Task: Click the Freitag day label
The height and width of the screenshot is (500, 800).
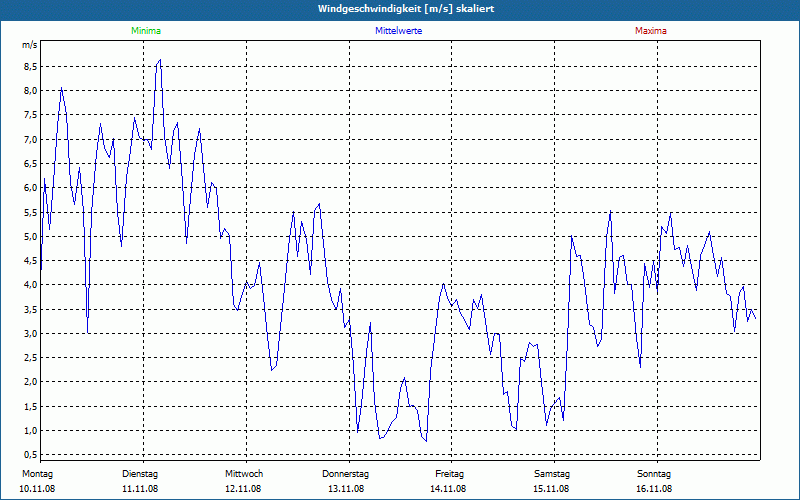Action: pyautogui.click(x=449, y=474)
